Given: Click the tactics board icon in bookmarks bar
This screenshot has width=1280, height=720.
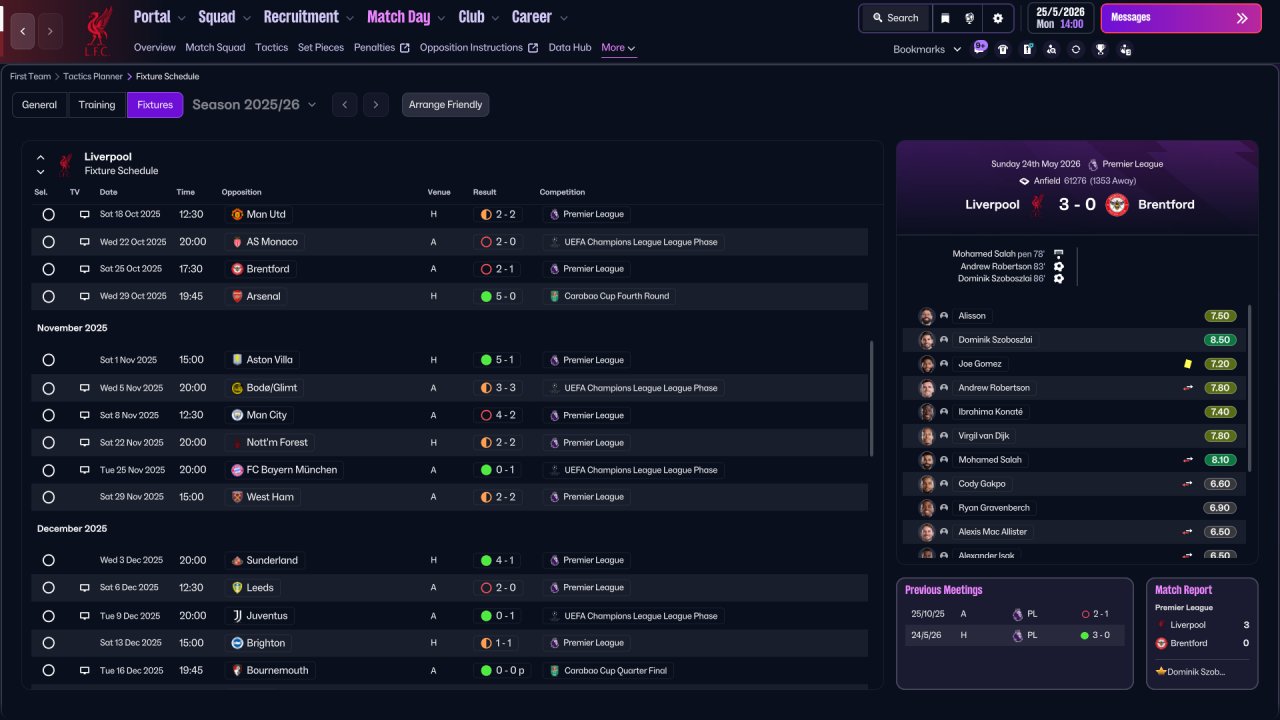Looking at the screenshot, I should pos(1027,49).
